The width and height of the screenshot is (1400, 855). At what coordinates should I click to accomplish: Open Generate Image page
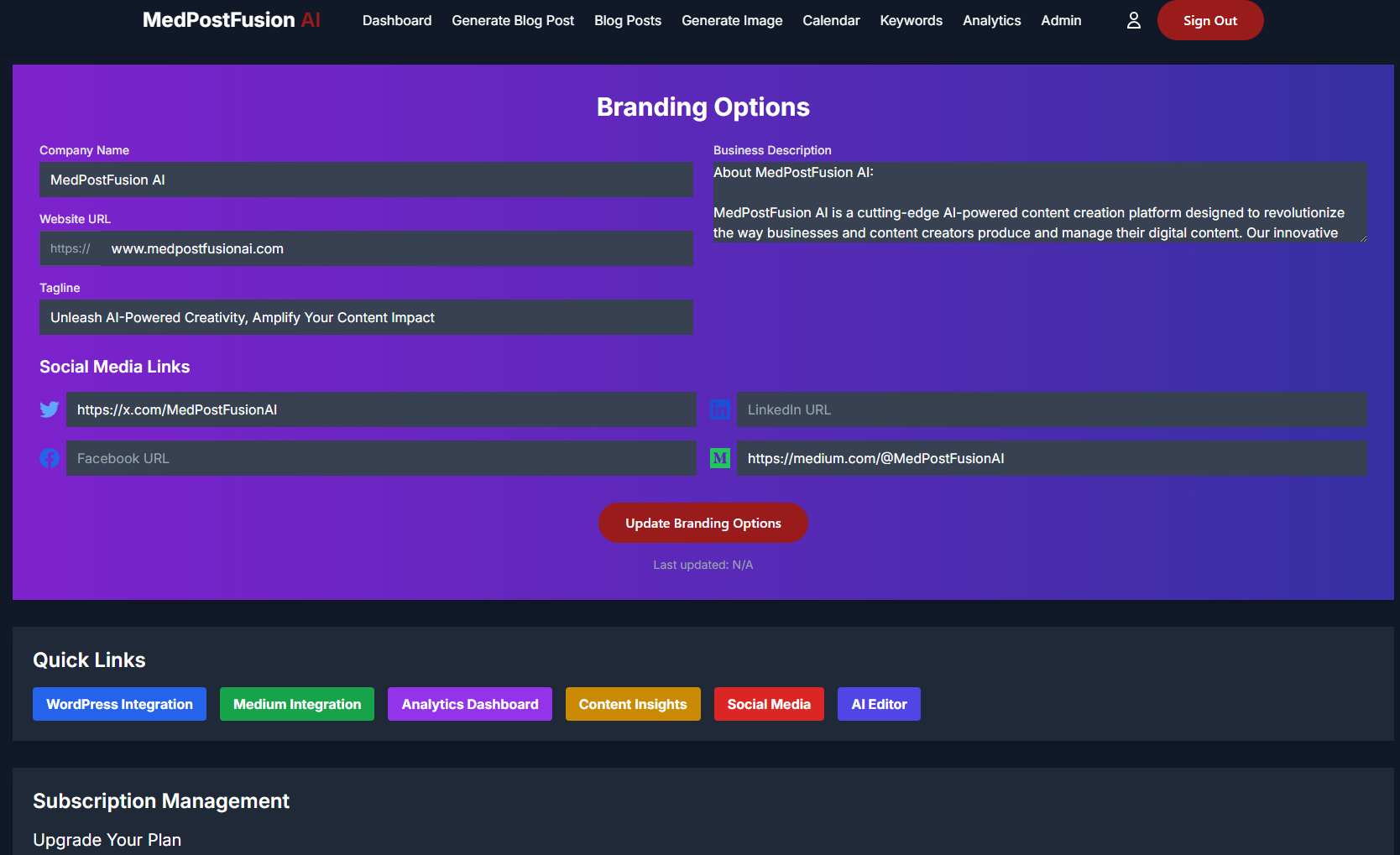tap(732, 20)
